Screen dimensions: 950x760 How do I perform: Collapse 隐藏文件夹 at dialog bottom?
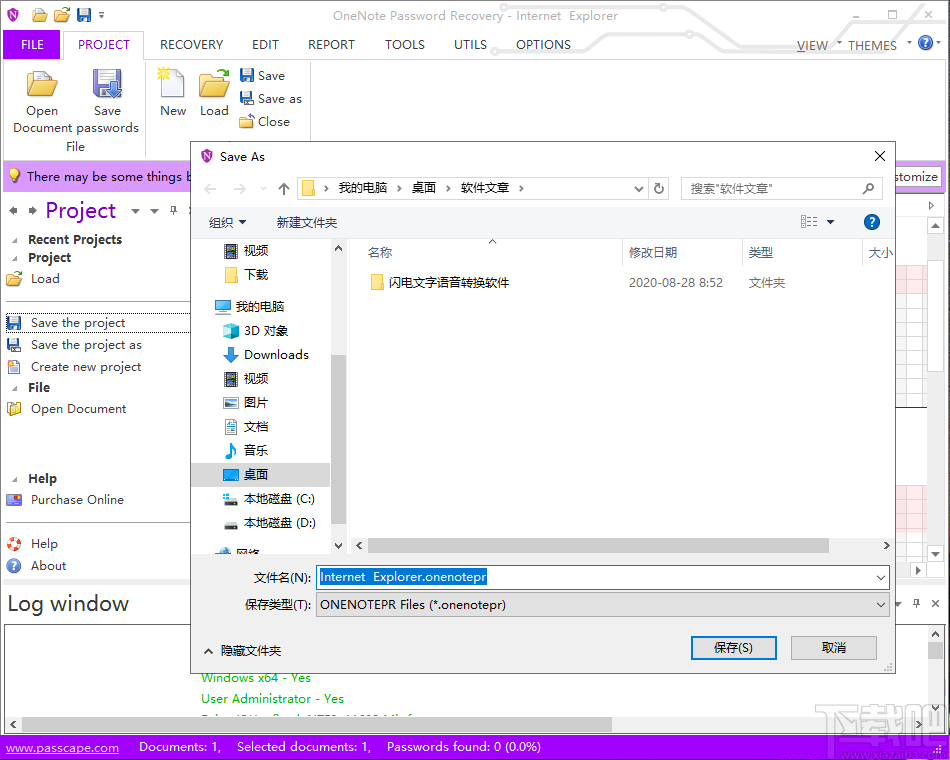(240, 649)
